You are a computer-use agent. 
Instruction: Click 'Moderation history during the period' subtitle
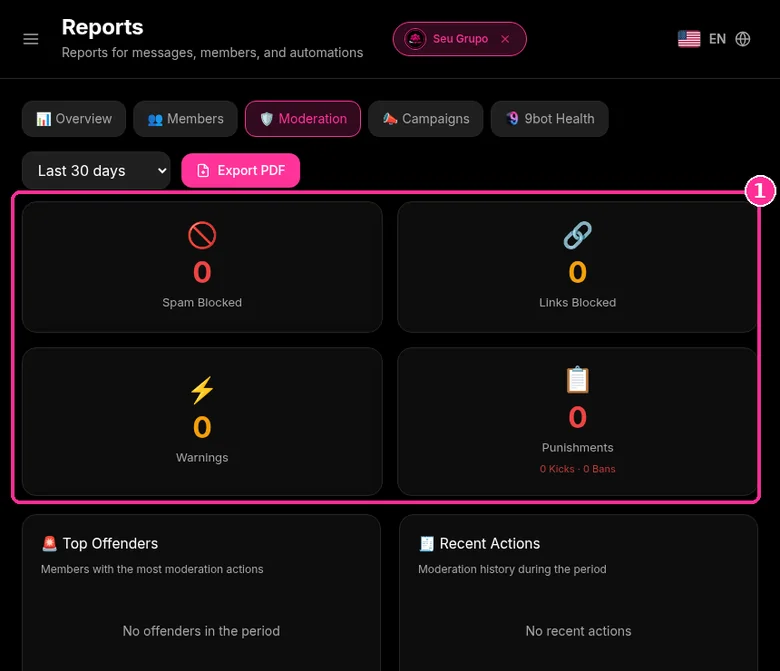pyautogui.click(x=512, y=569)
